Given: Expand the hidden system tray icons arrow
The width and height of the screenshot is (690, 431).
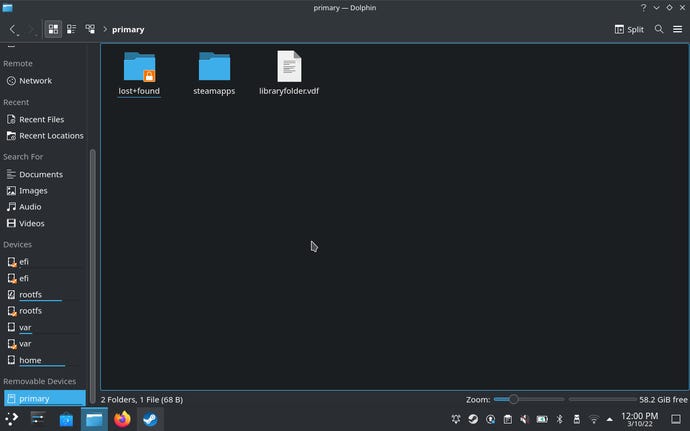Looking at the screenshot, I should click(609, 419).
